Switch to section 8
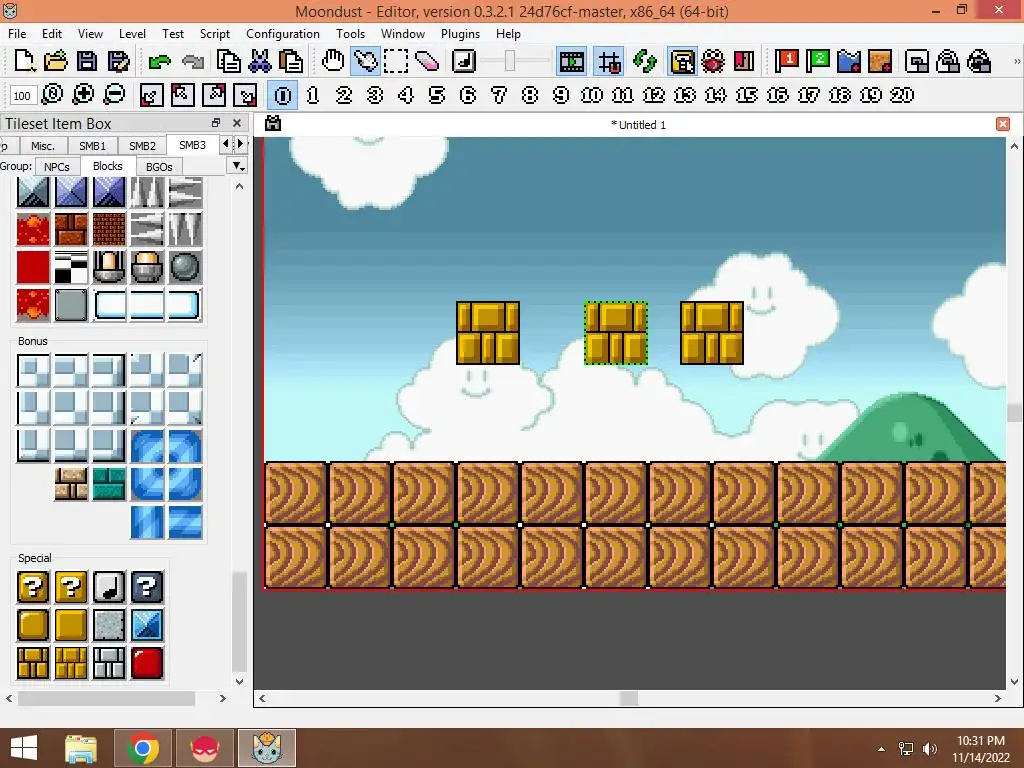This screenshot has width=1024, height=768. tap(530, 95)
